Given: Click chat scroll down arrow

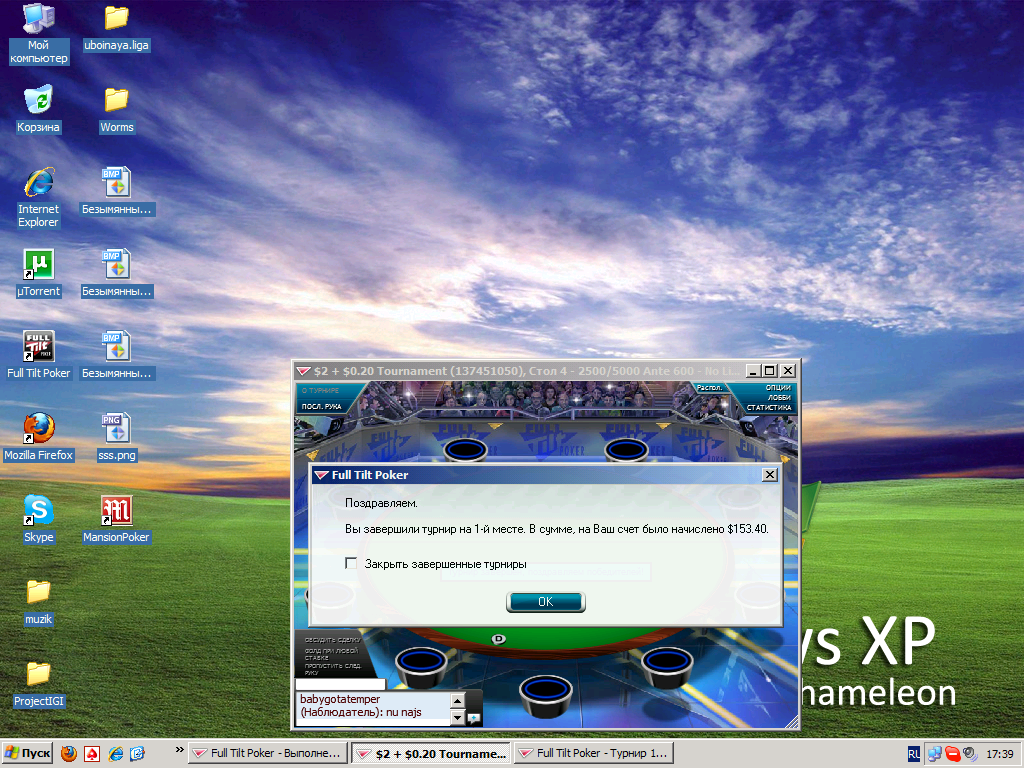Looking at the screenshot, I should pos(458,718).
